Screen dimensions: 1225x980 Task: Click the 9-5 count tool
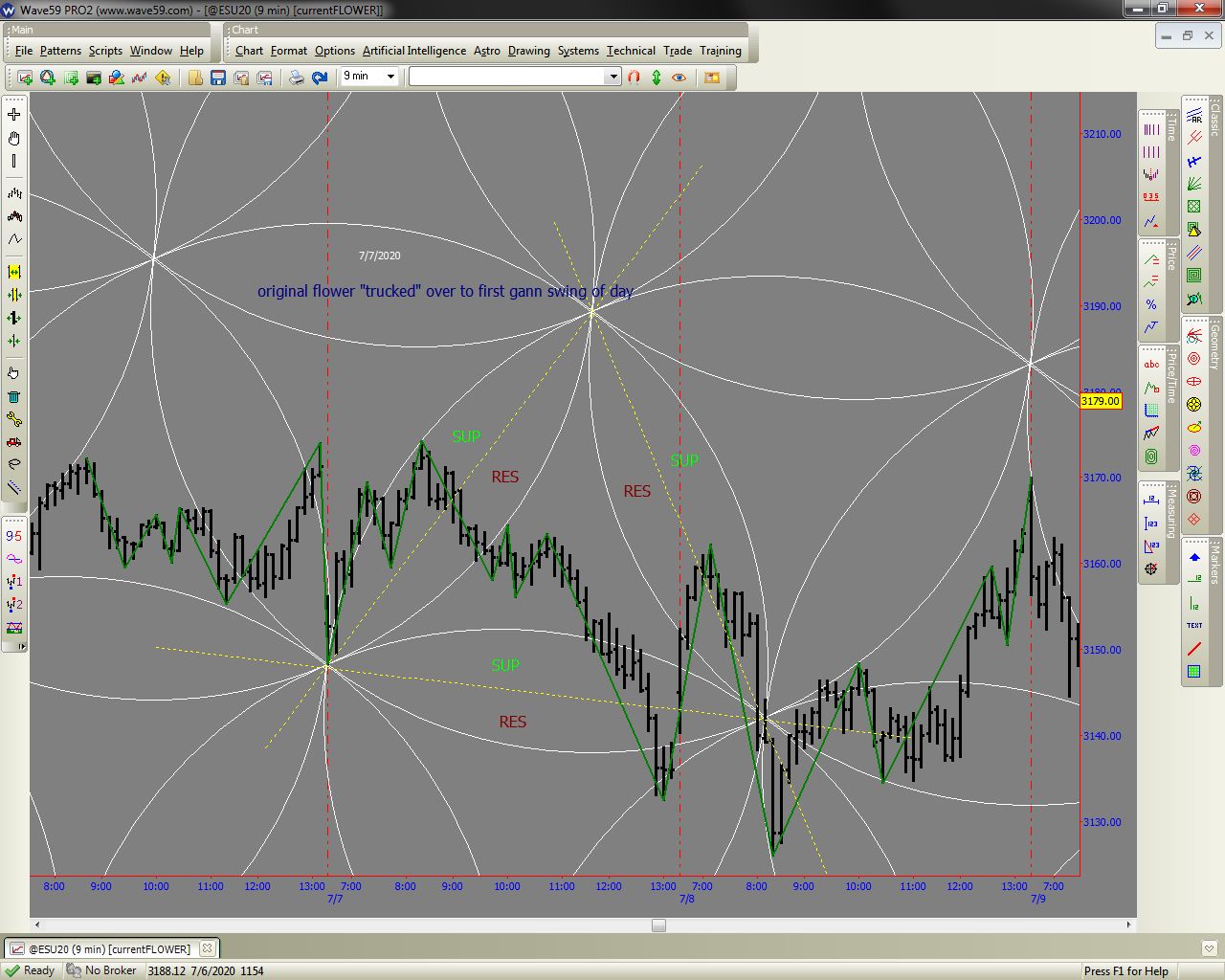point(14,536)
